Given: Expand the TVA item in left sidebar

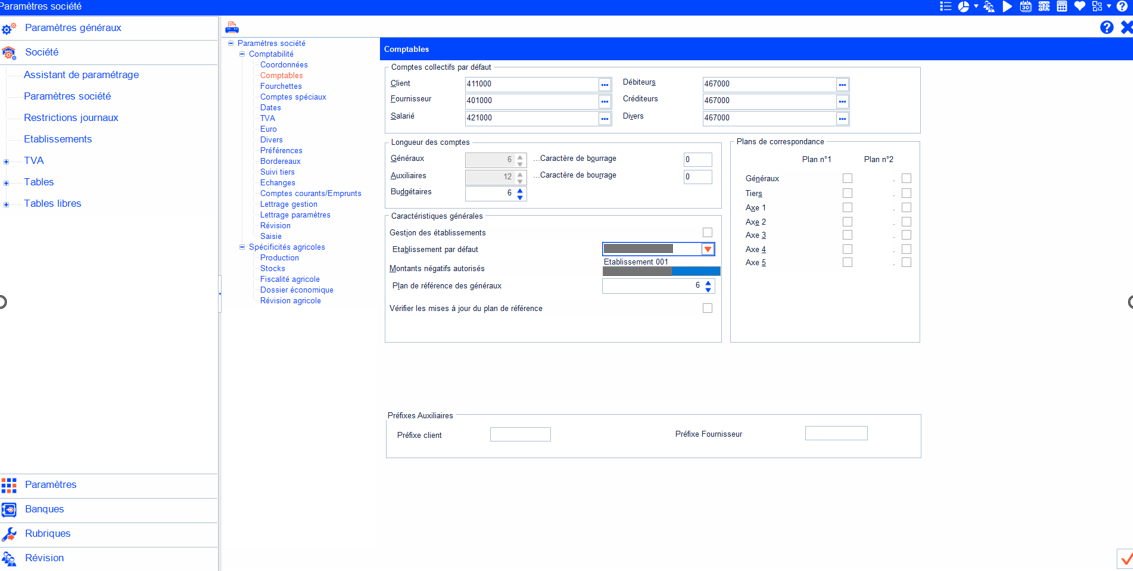Looking at the screenshot, I should tap(7, 161).
